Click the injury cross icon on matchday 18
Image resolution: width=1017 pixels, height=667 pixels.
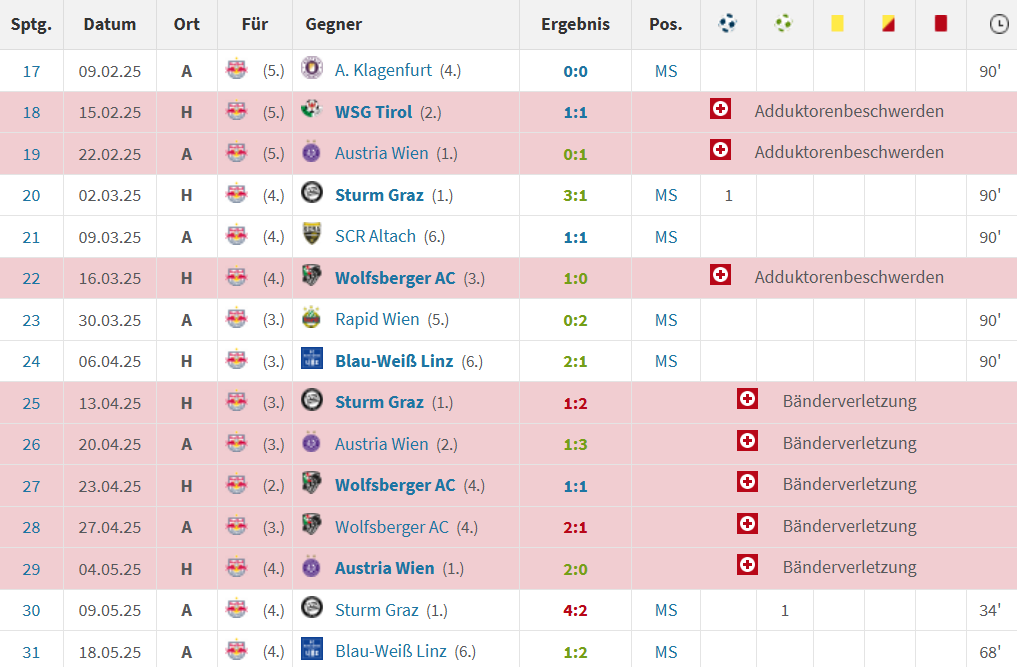tap(720, 109)
